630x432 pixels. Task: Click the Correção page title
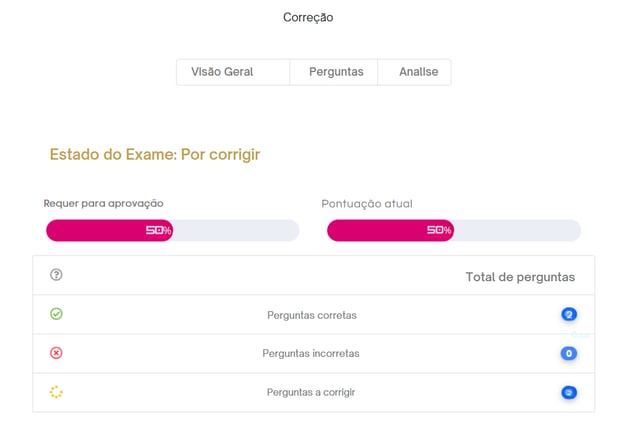308,17
